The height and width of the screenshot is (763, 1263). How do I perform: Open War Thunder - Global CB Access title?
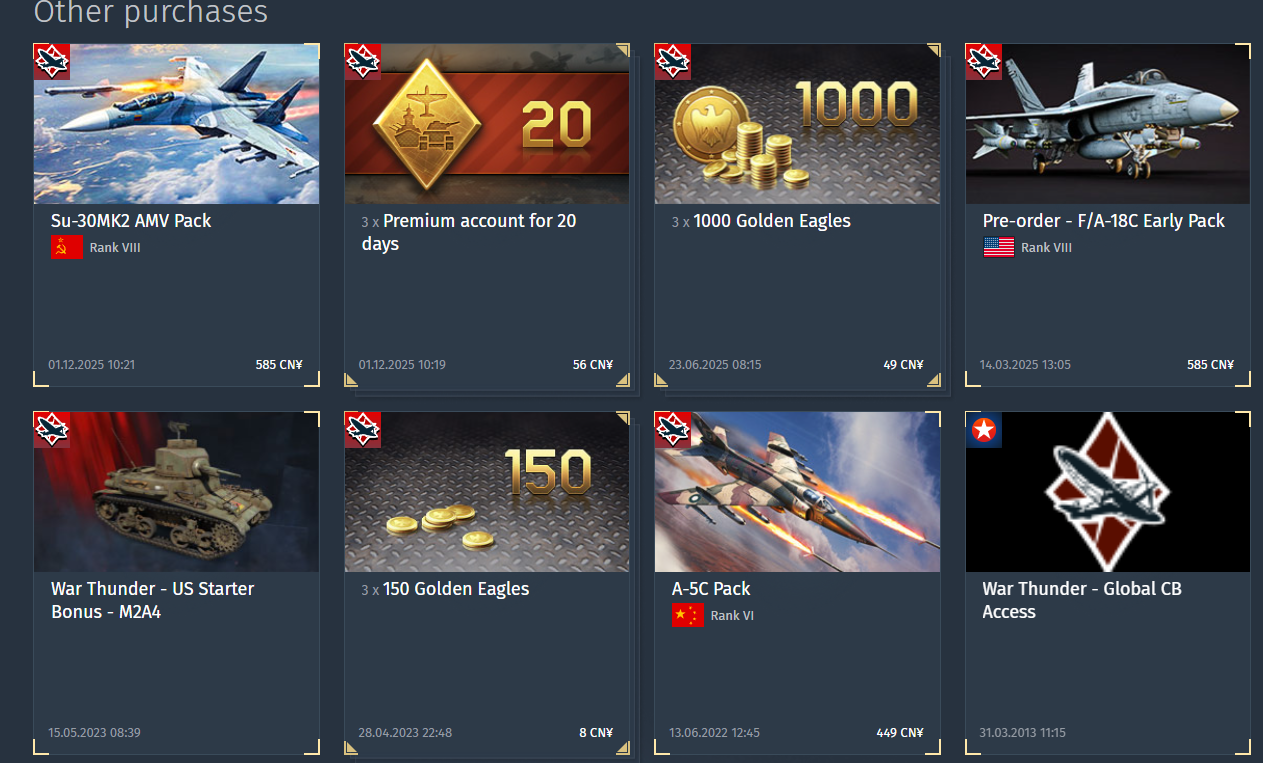click(x=1082, y=600)
